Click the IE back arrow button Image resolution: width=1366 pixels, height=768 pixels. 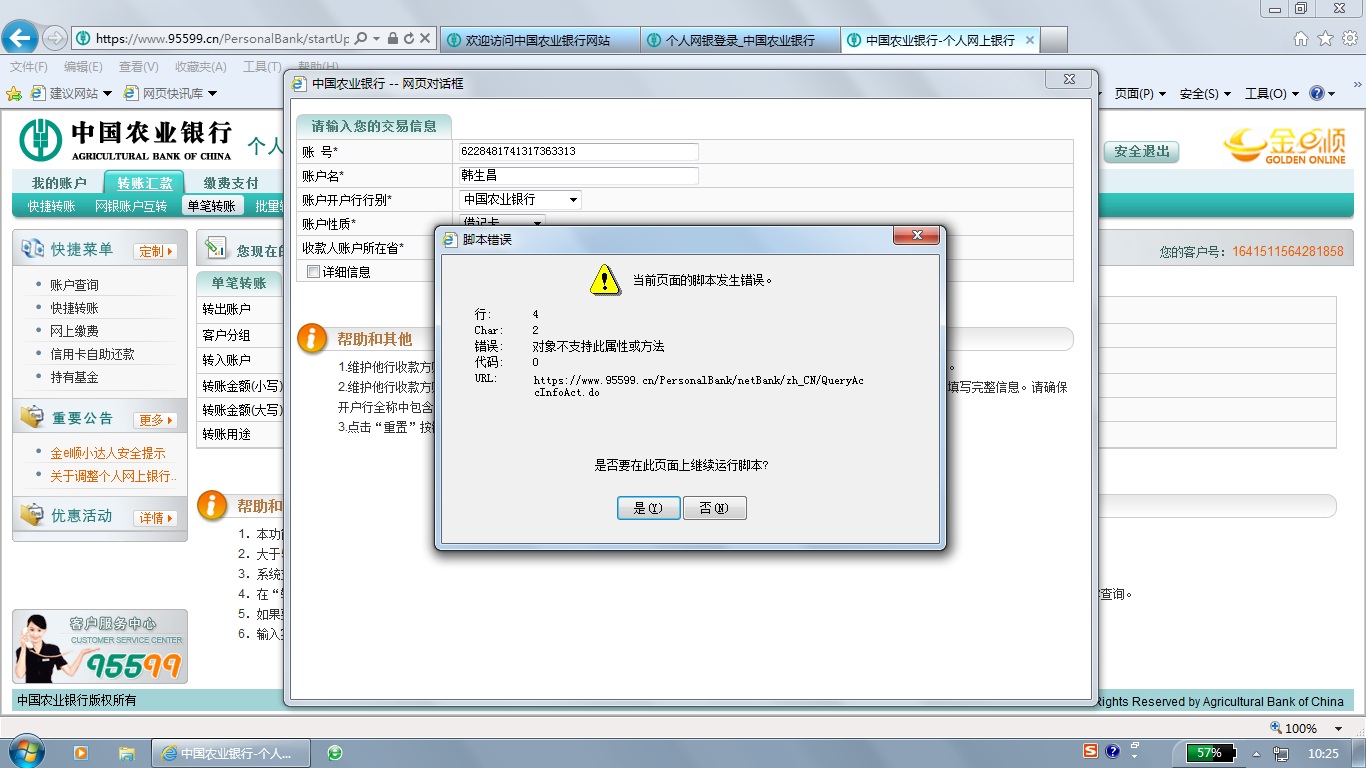click(x=21, y=38)
